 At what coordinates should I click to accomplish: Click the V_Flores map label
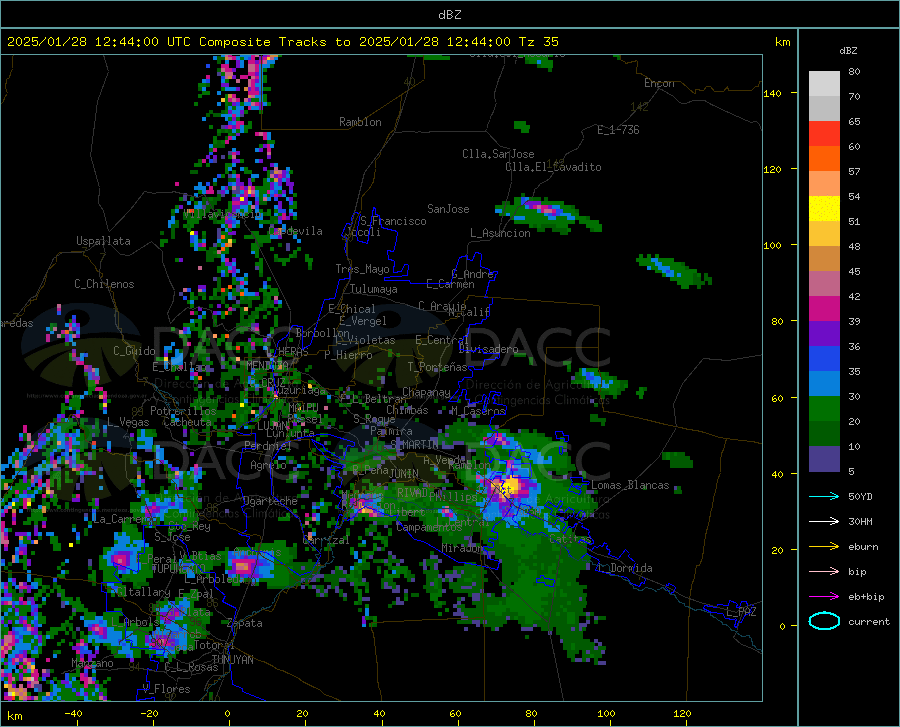coord(166,689)
